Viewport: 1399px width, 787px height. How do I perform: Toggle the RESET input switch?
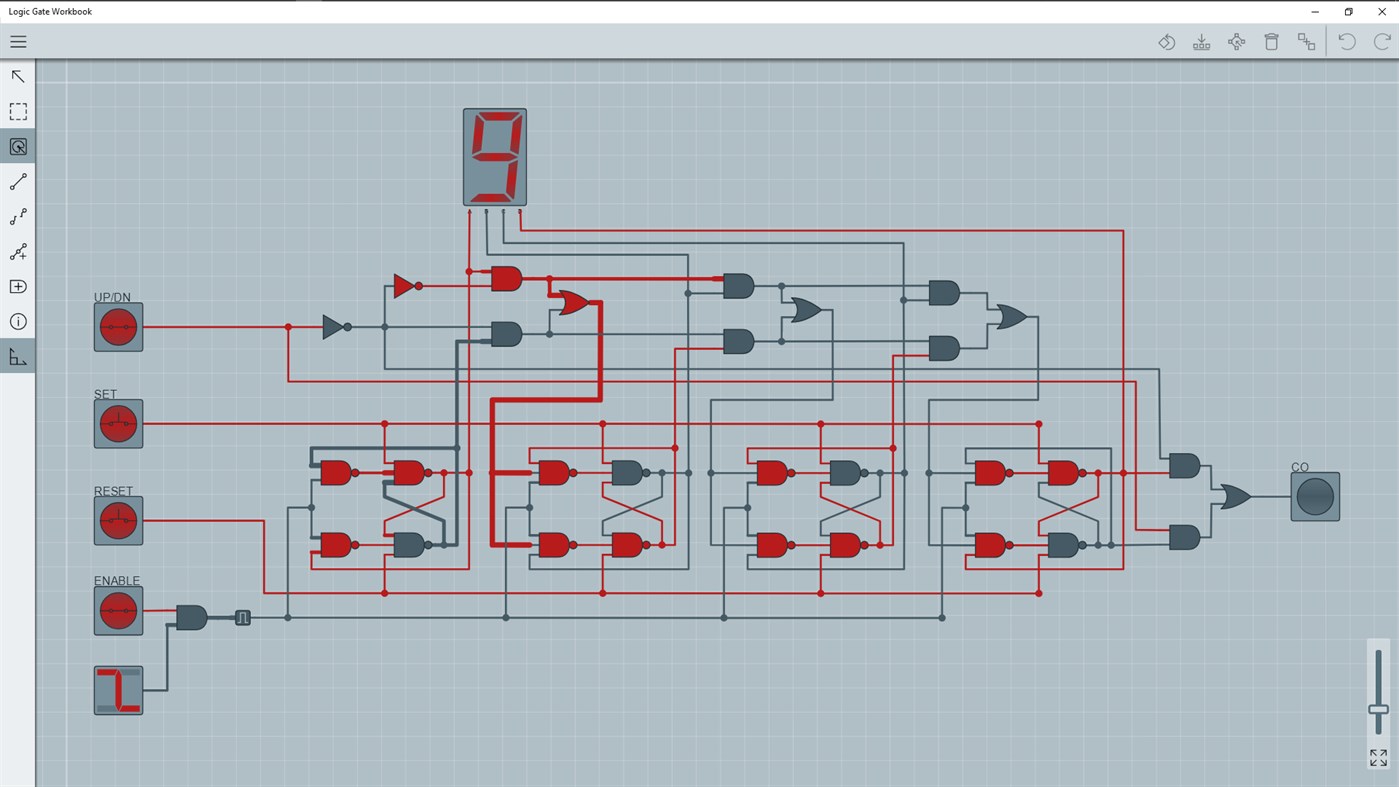pyautogui.click(x=118, y=520)
